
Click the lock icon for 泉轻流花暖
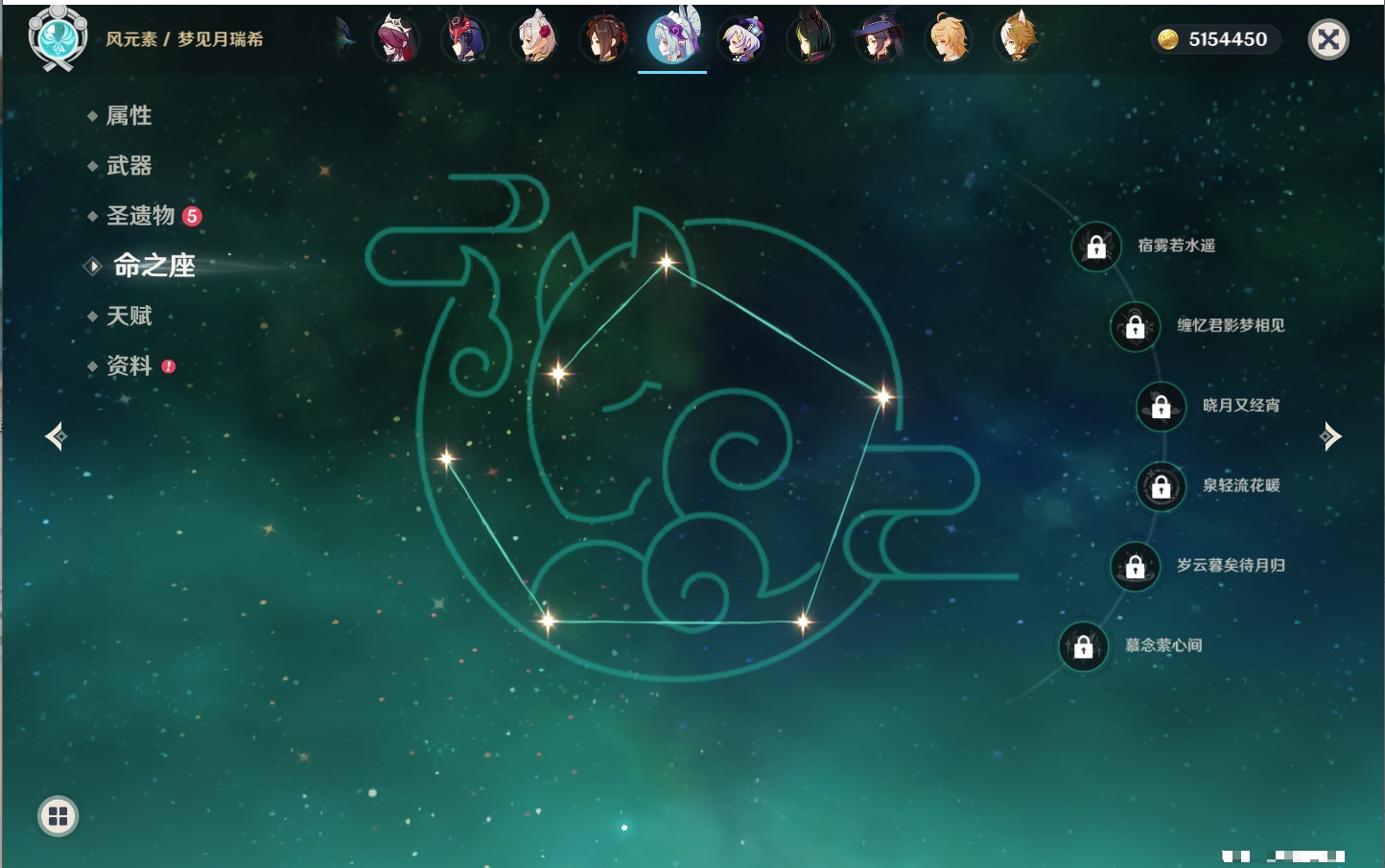click(x=1162, y=486)
